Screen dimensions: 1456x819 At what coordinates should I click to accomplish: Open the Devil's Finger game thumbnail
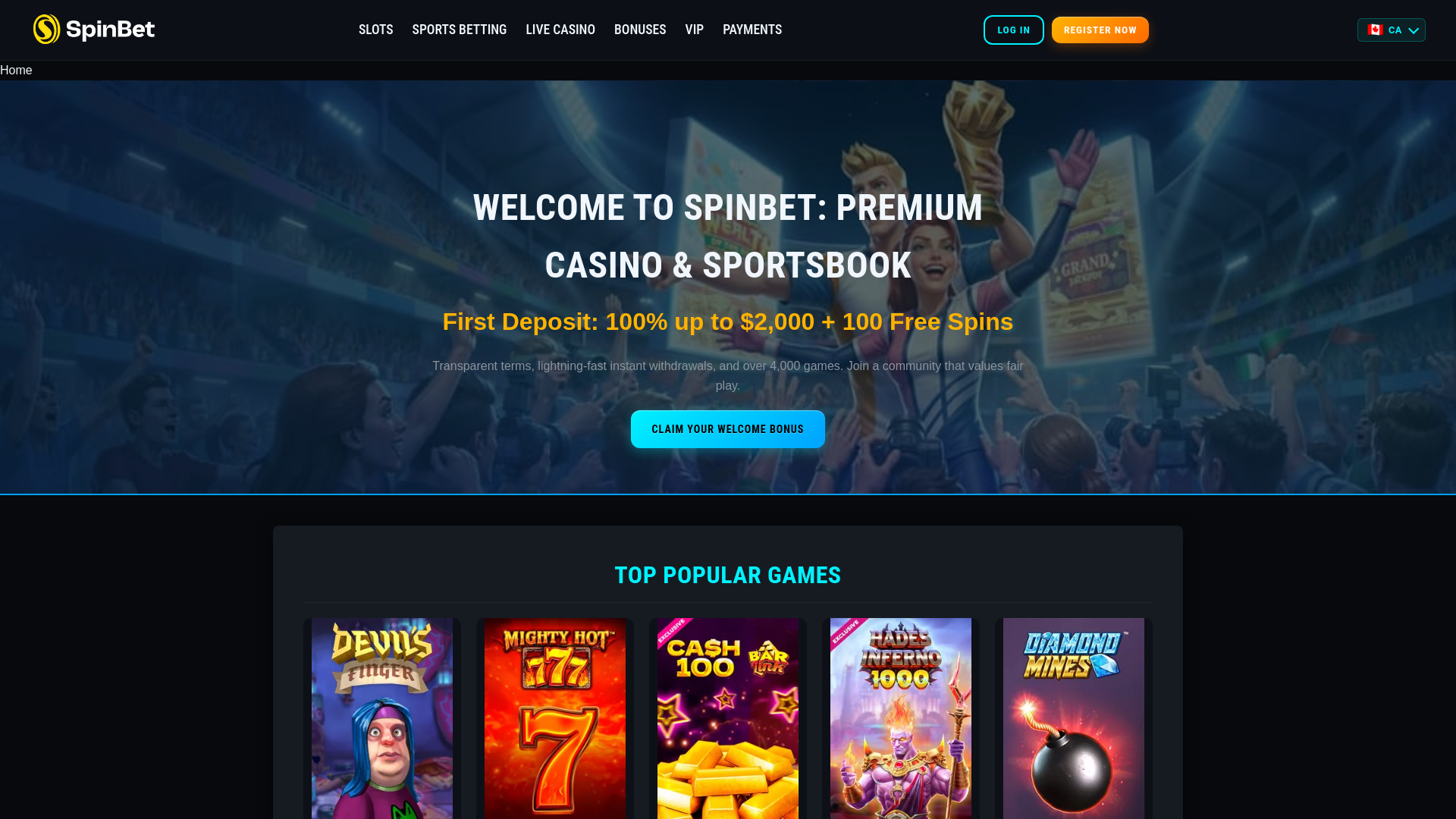(x=382, y=718)
